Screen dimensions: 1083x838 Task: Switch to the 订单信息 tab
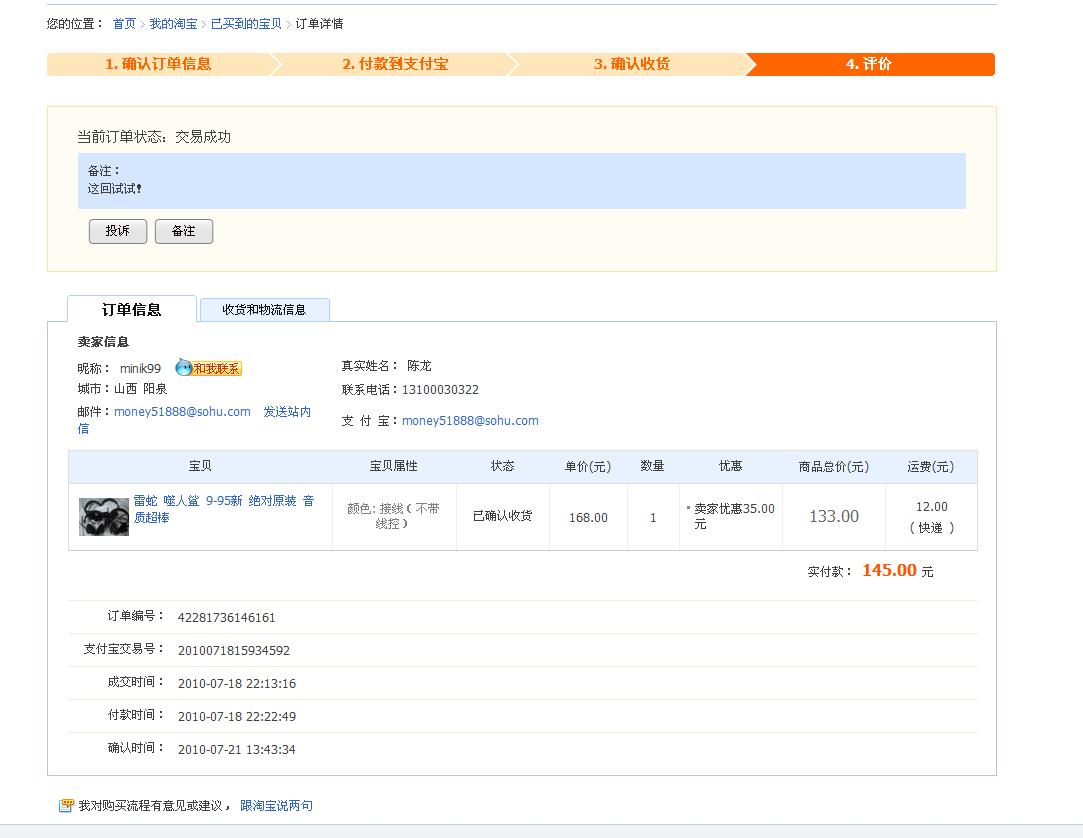(131, 310)
